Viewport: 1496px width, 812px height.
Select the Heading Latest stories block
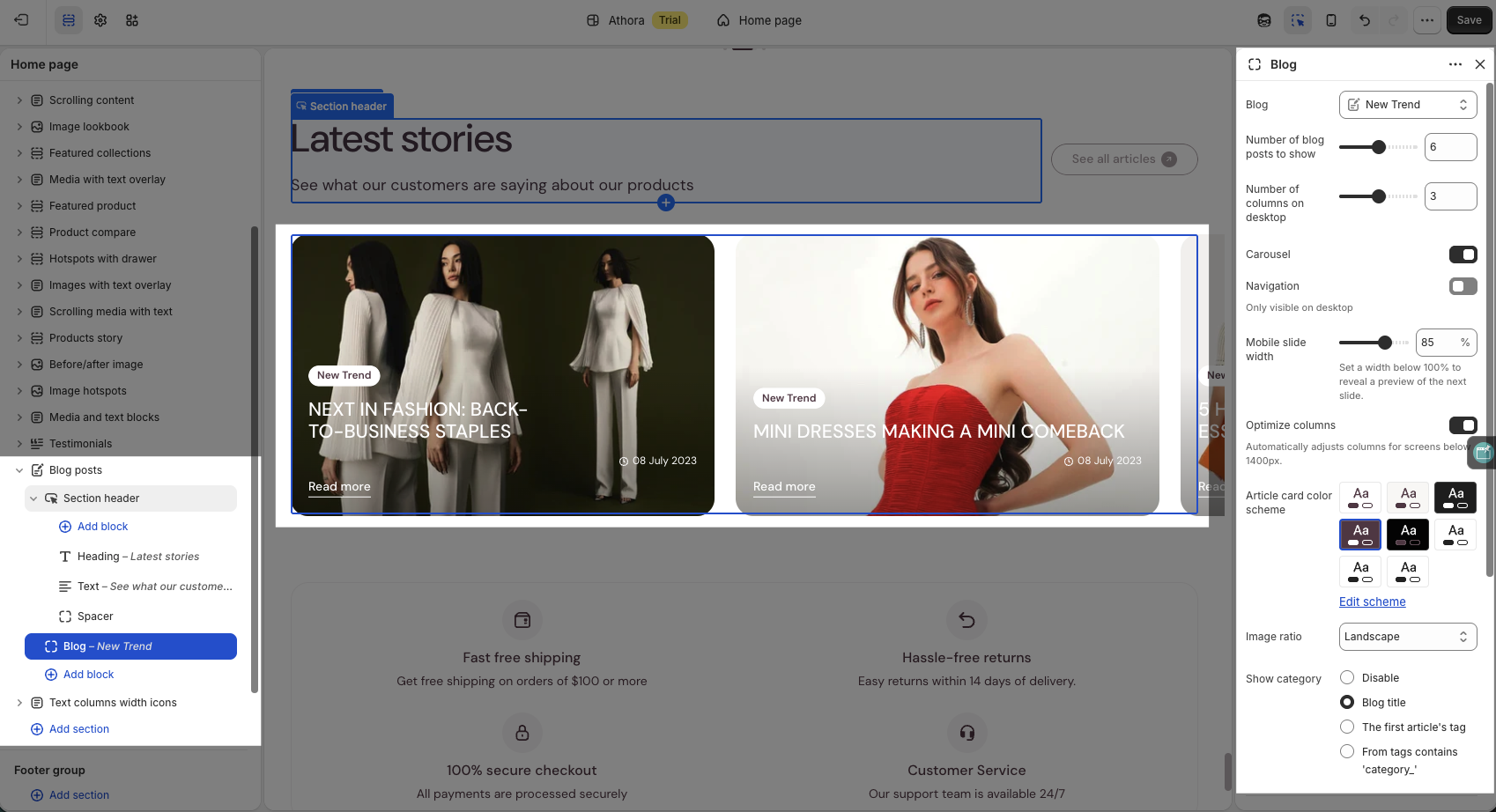[138, 557]
